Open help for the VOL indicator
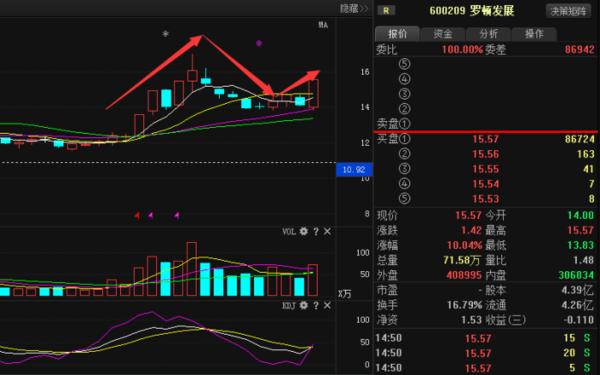Image resolution: width=600 pixels, height=375 pixels. coord(316,231)
